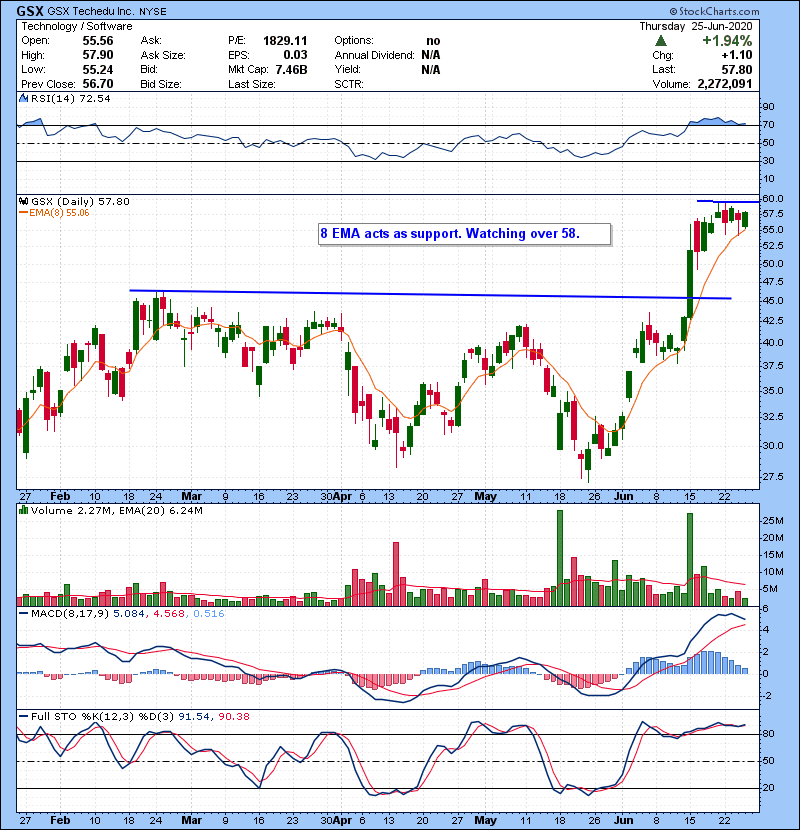Click the GSX Techedu Inc. company name
The height and width of the screenshot is (830, 800).
92,11
